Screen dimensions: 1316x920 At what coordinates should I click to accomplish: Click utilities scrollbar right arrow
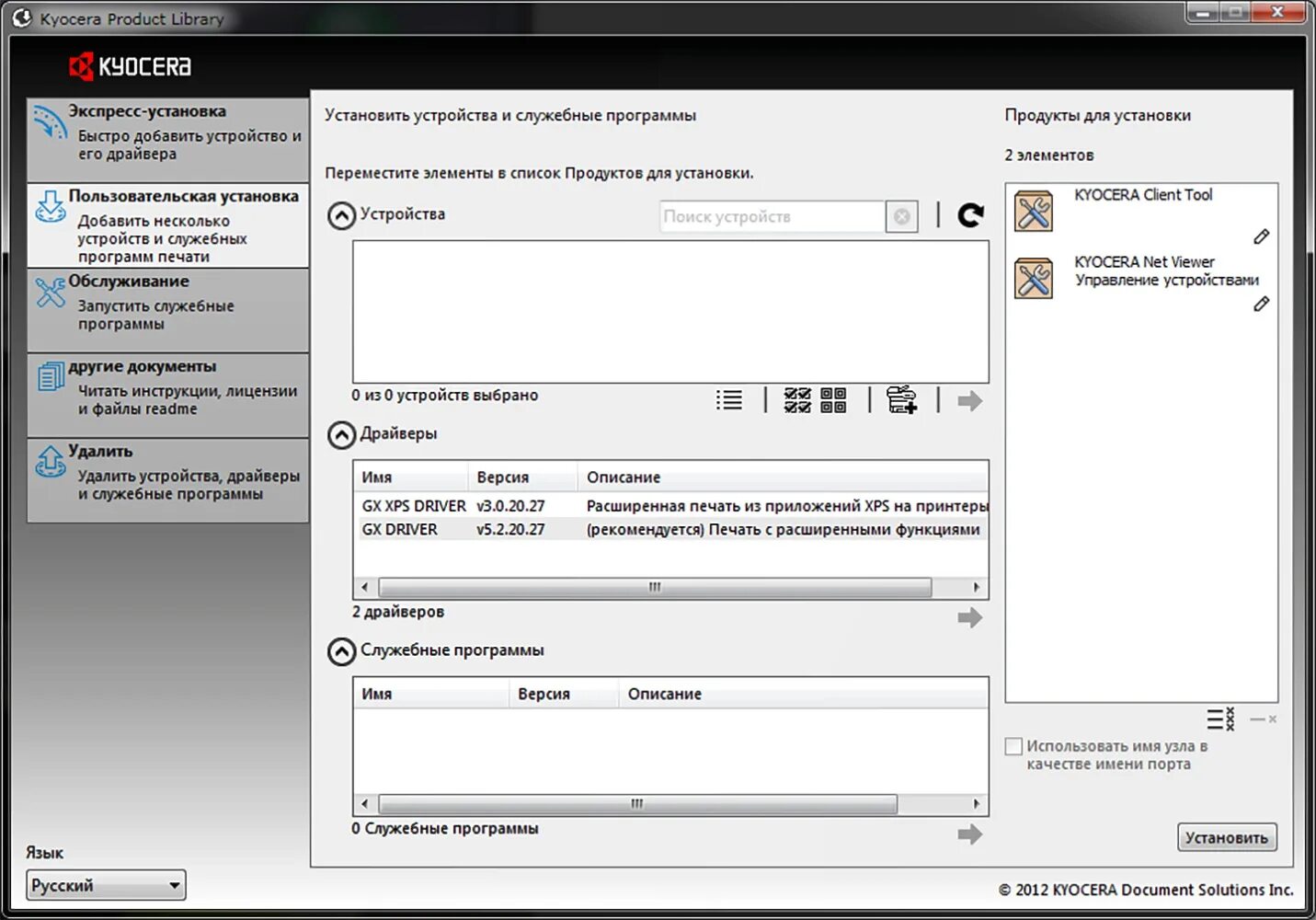tap(977, 804)
